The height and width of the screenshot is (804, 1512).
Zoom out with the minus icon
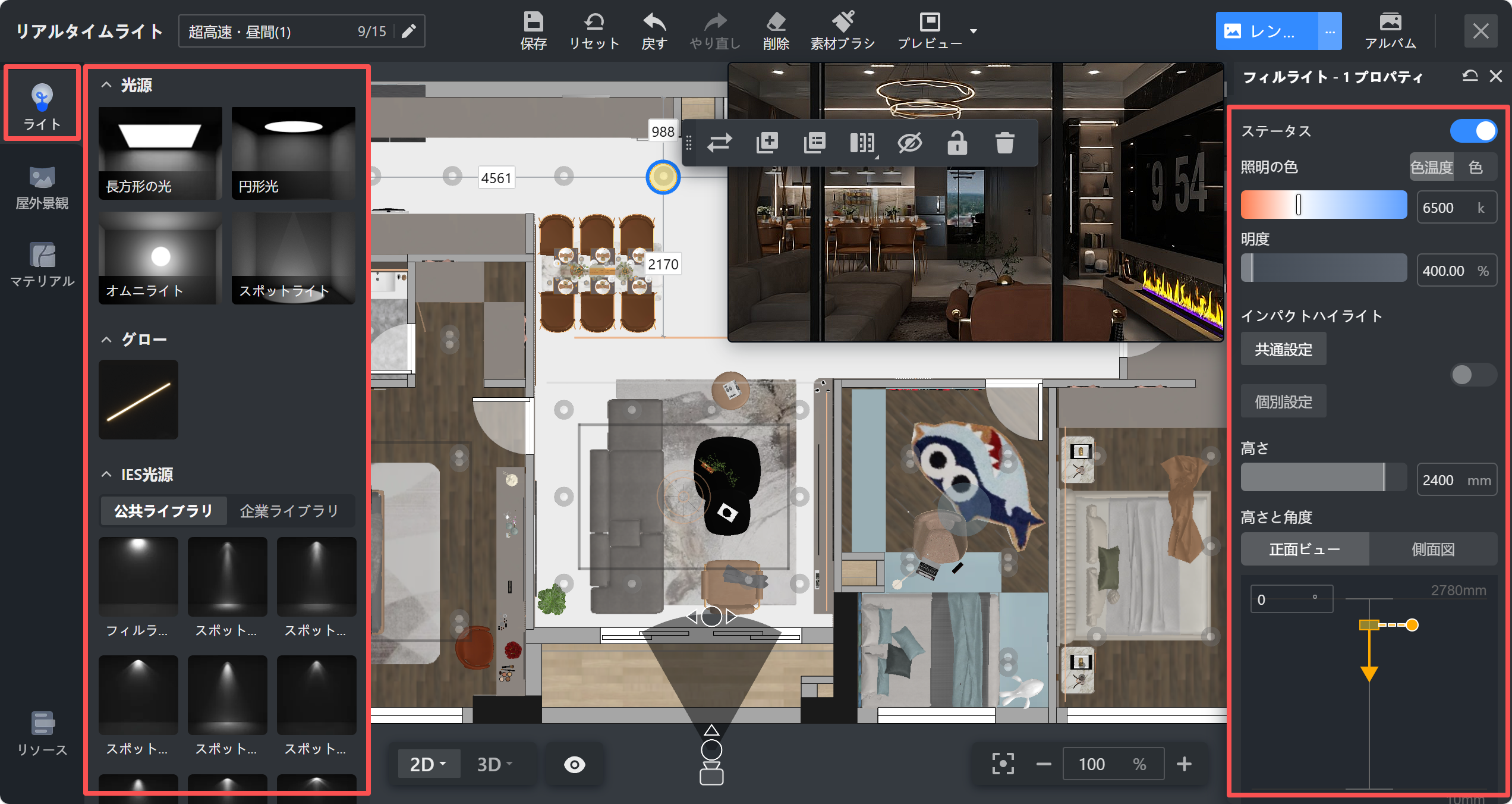click(x=1044, y=764)
